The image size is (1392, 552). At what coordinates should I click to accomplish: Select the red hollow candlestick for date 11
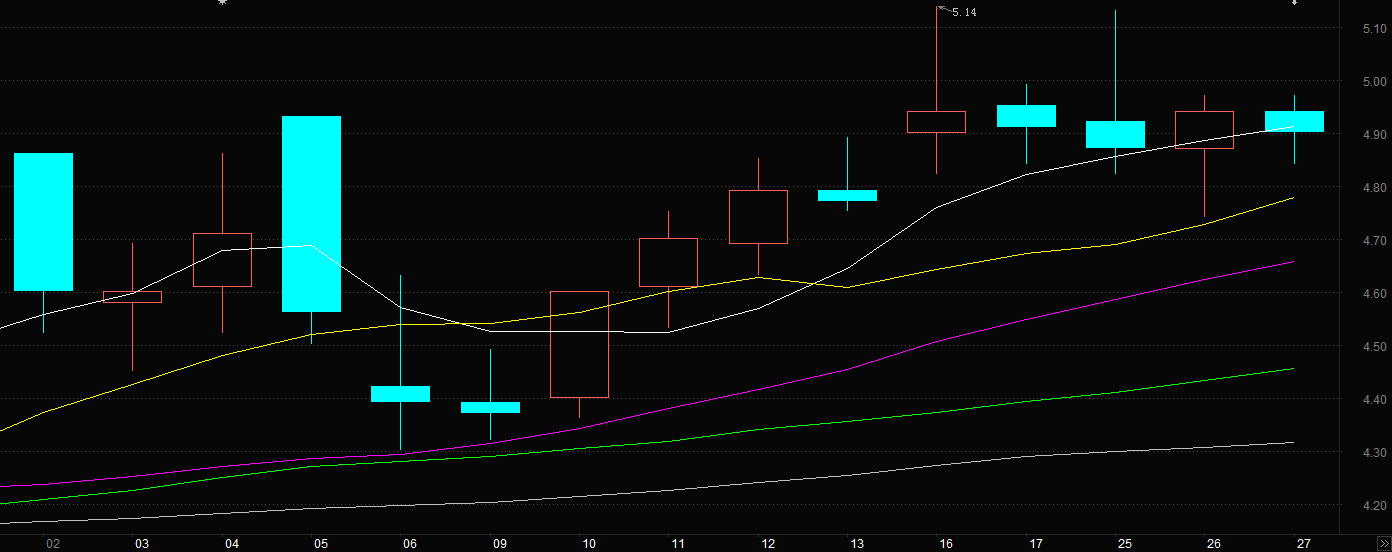[668, 262]
